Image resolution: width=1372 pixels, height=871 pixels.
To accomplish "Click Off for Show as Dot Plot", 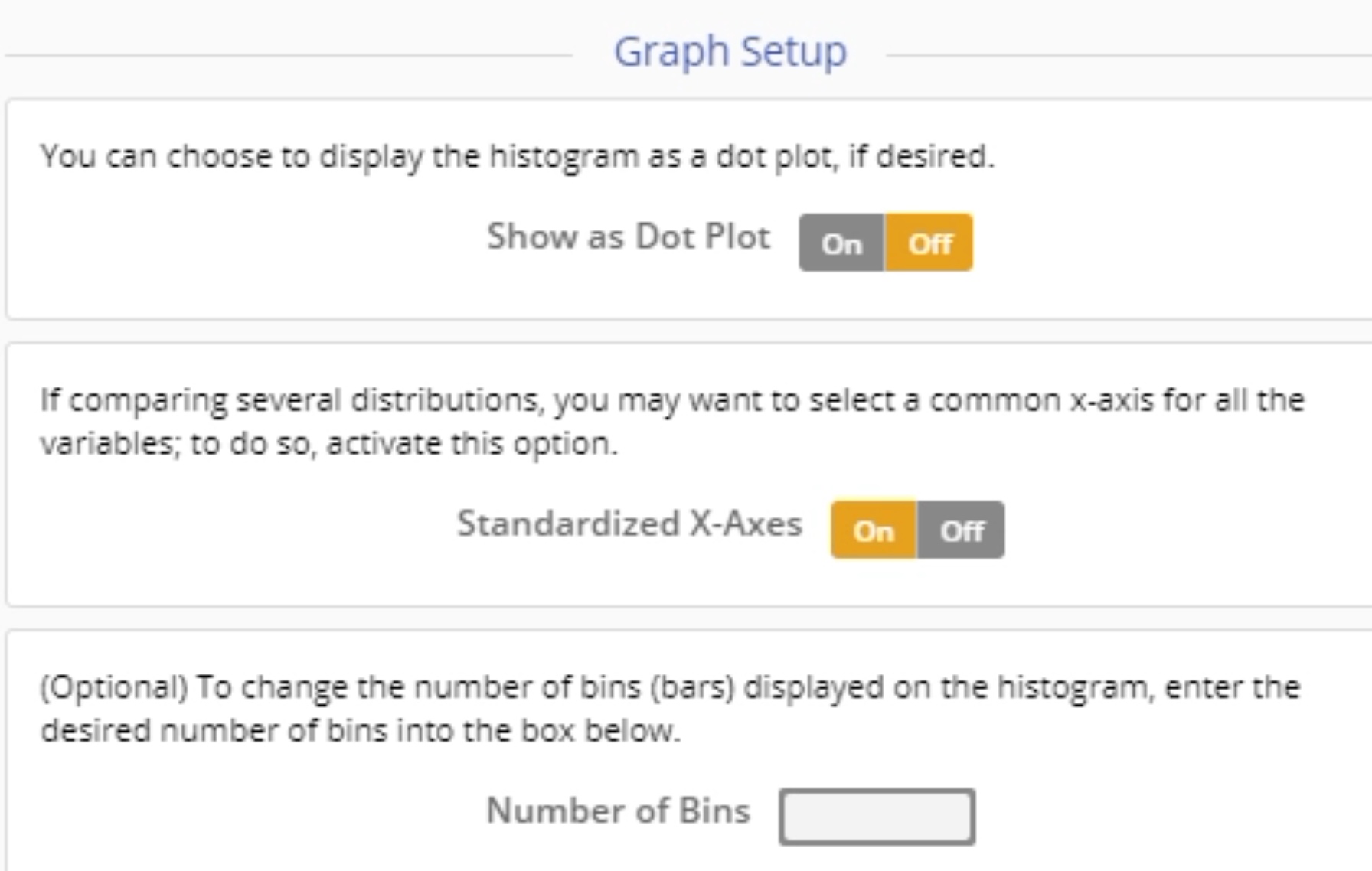I will (x=929, y=243).
